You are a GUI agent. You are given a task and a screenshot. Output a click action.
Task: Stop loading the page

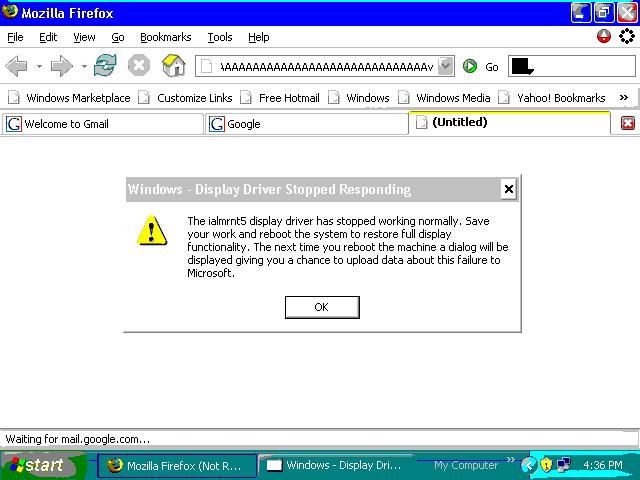[139, 67]
